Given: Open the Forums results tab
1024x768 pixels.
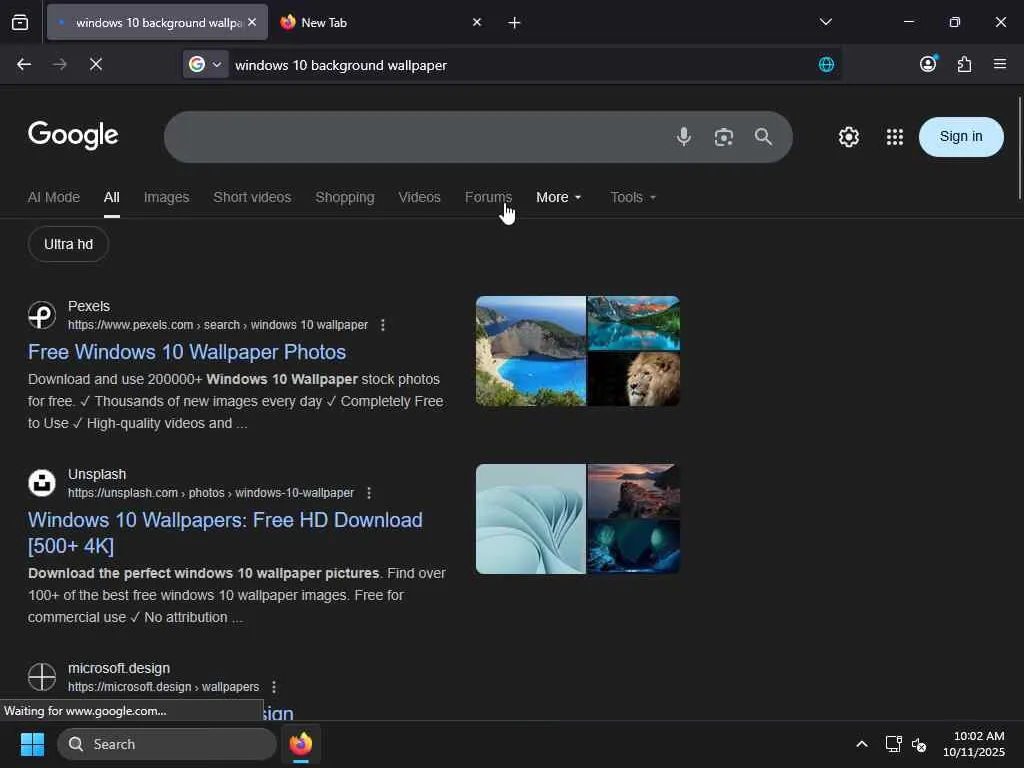Looking at the screenshot, I should [488, 197].
